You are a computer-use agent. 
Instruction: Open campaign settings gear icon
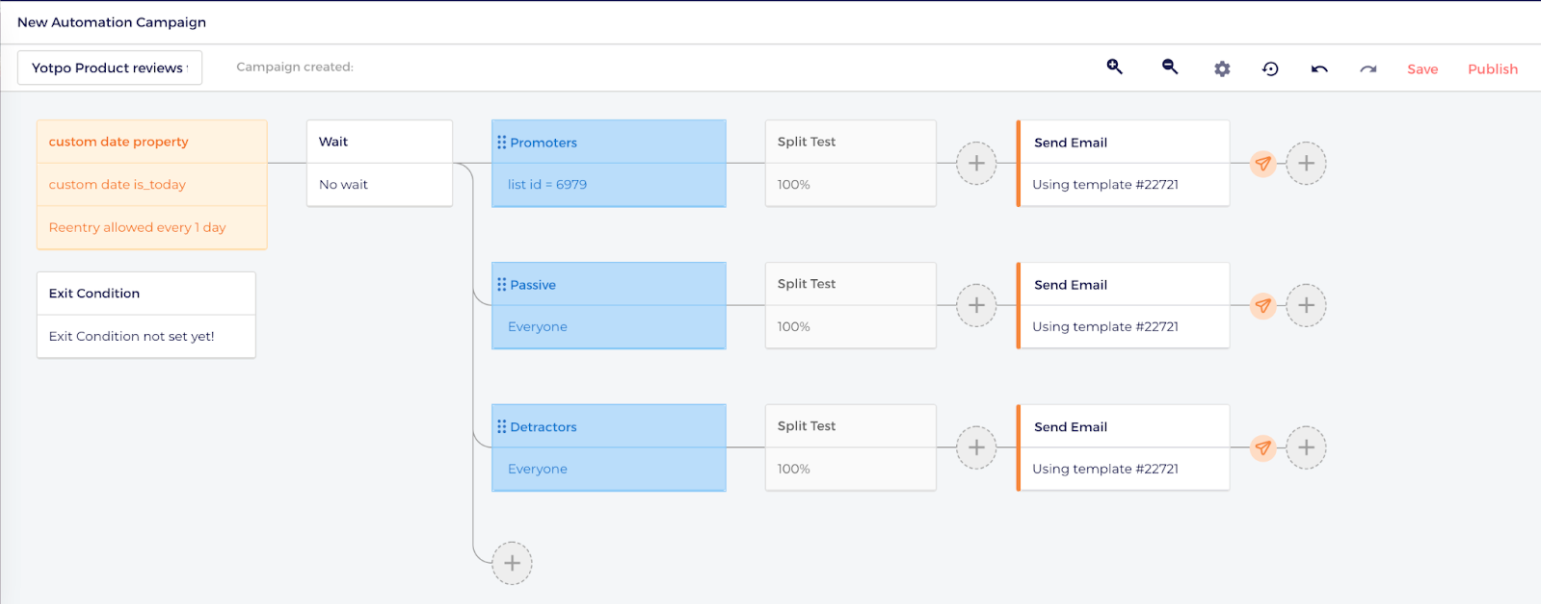[1222, 69]
